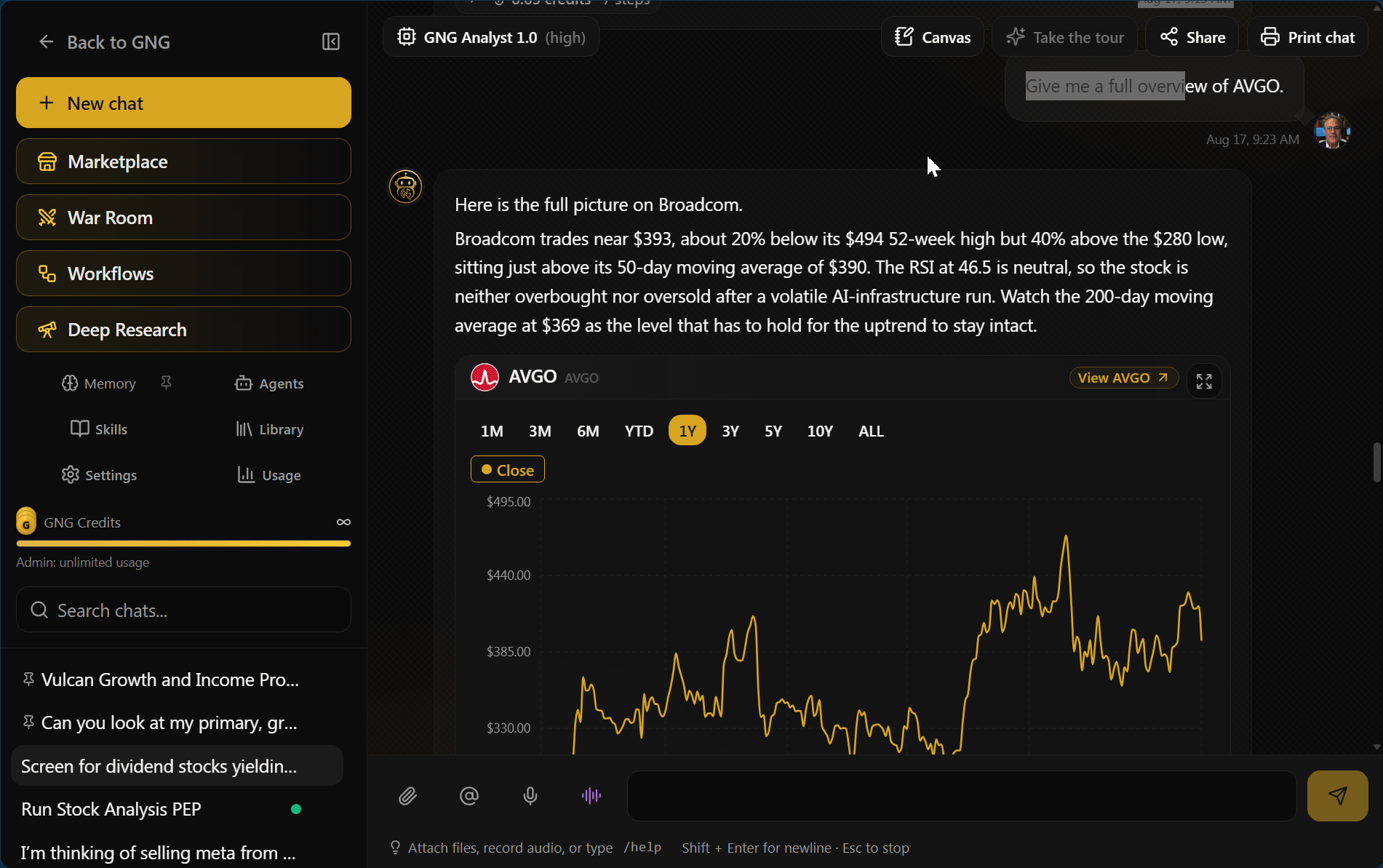Expand AVGO chart to fullscreen
This screenshot has height=868, width=1383.
coord(1204,381)
